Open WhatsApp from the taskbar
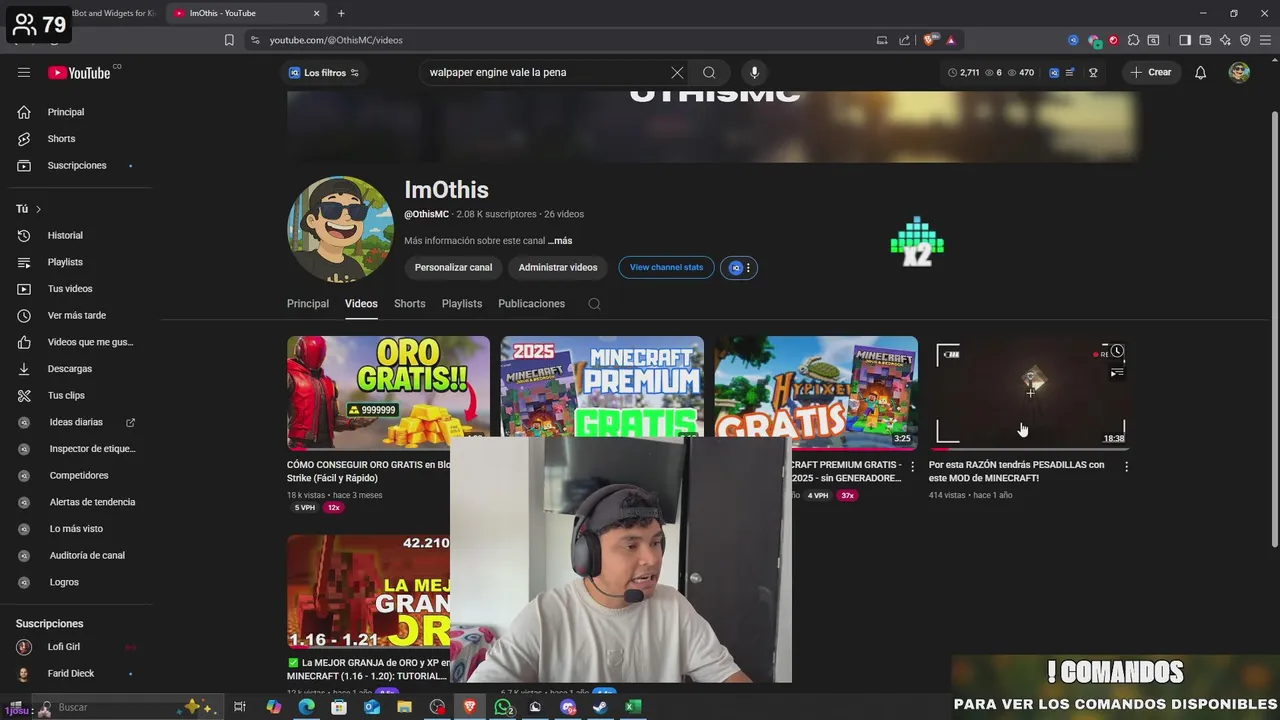This screenshot has width=1280, height=720. (503, 707)
